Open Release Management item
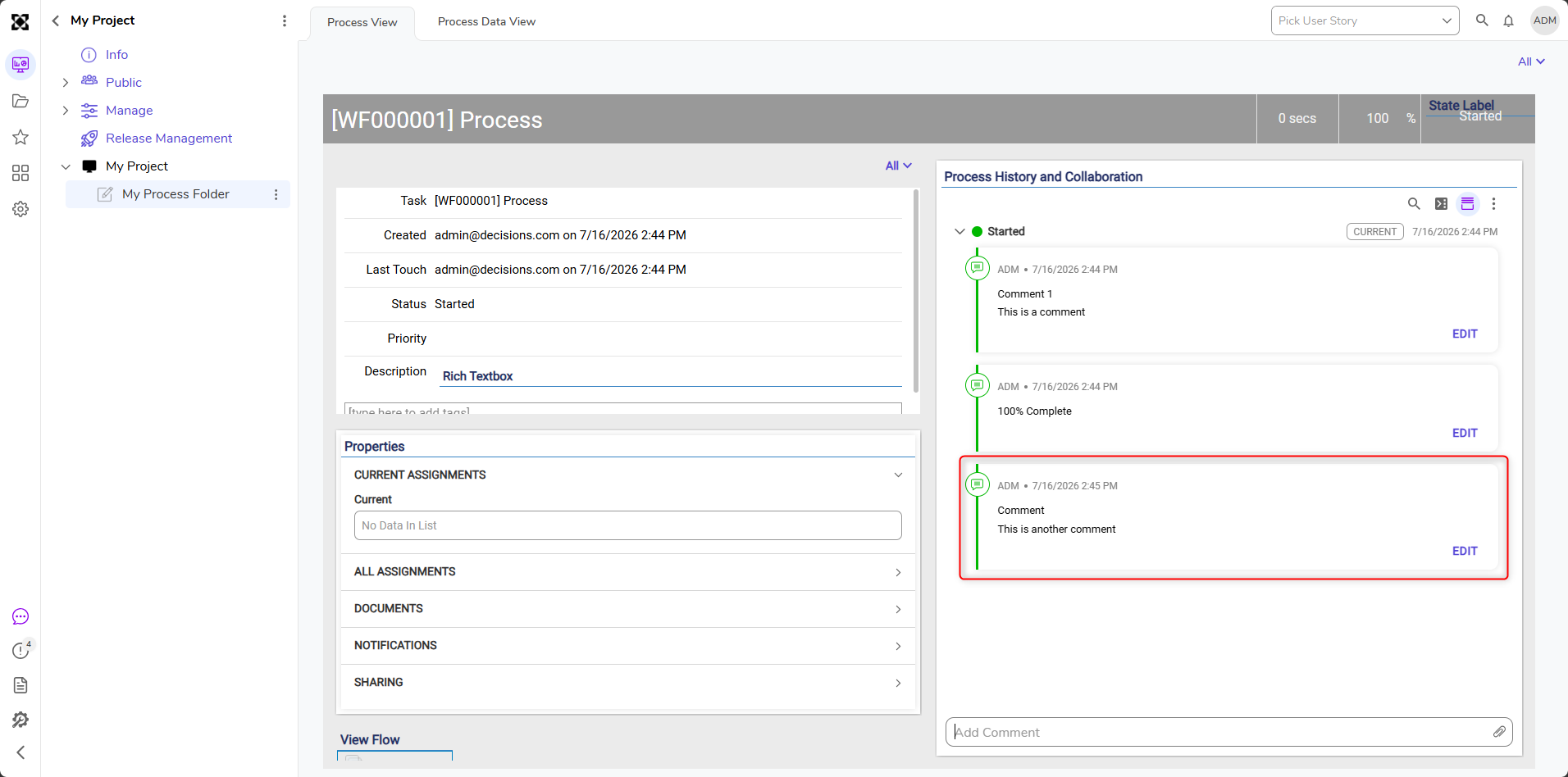The height and width of the screenshot is (777, 1568). click(169, 139)
